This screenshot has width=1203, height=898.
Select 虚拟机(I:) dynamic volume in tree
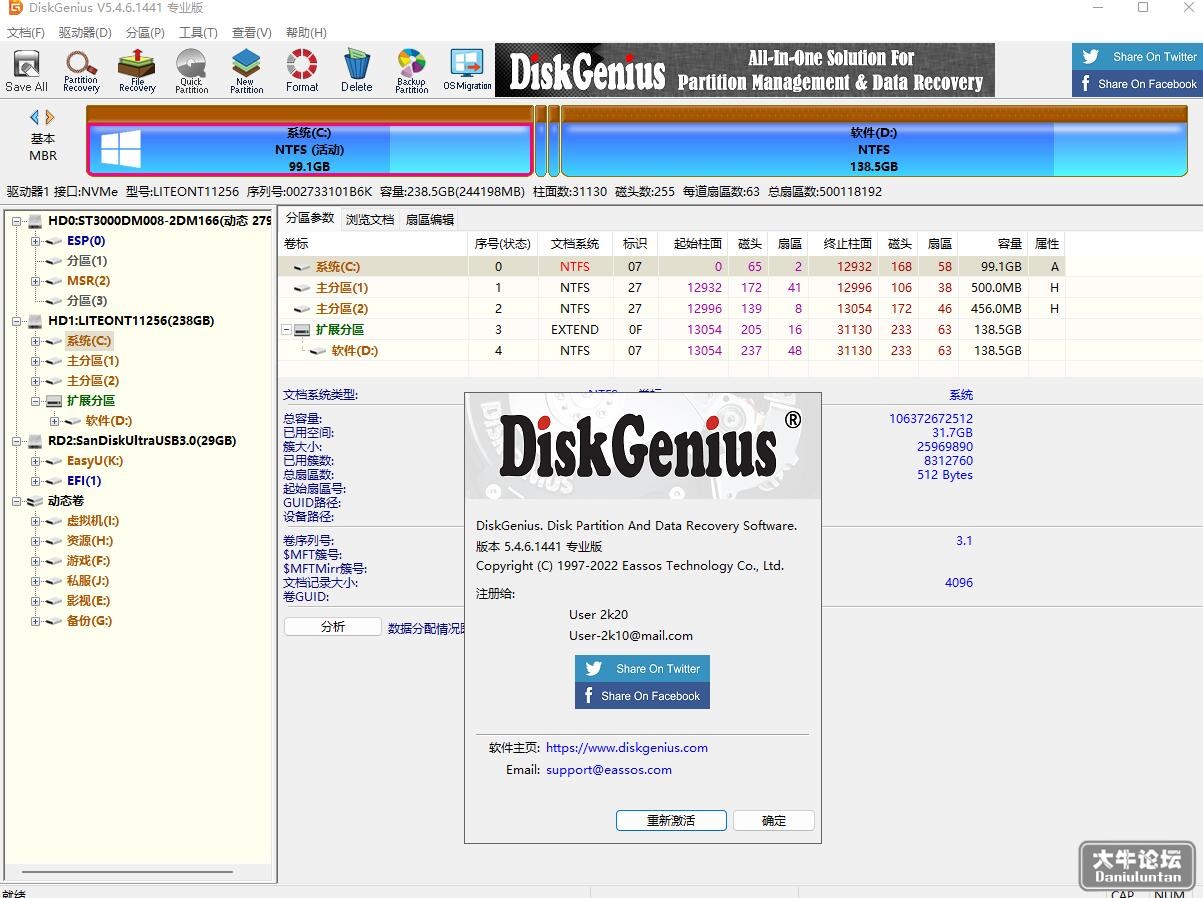tap(93, 521)
